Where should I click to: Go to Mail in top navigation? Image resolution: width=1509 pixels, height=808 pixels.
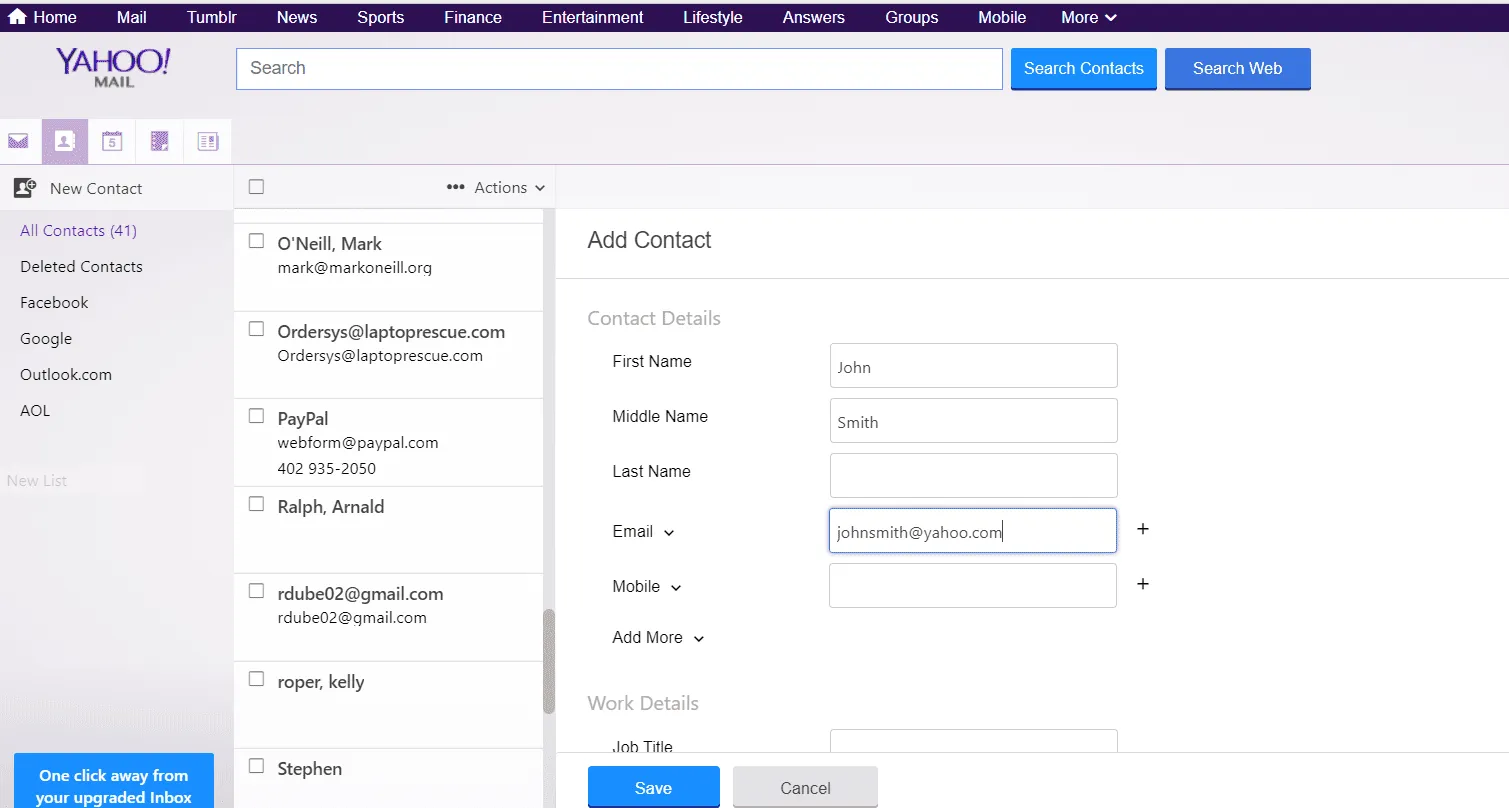point(131,17)
